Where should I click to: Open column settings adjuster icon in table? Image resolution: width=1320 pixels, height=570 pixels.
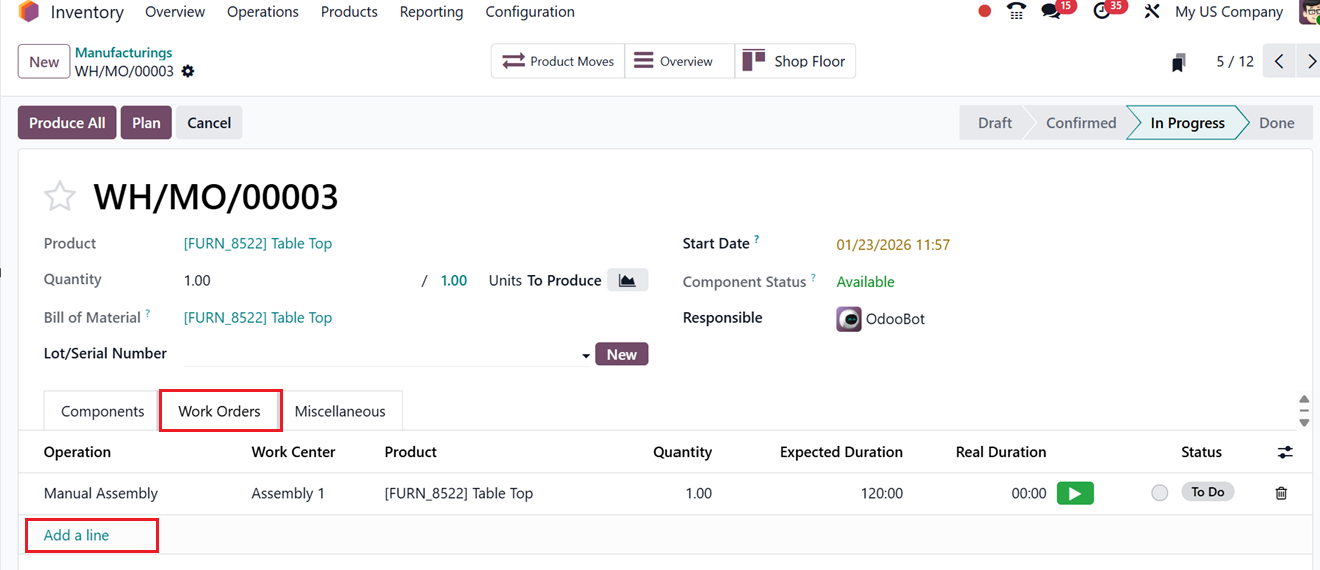(1285, 452)
